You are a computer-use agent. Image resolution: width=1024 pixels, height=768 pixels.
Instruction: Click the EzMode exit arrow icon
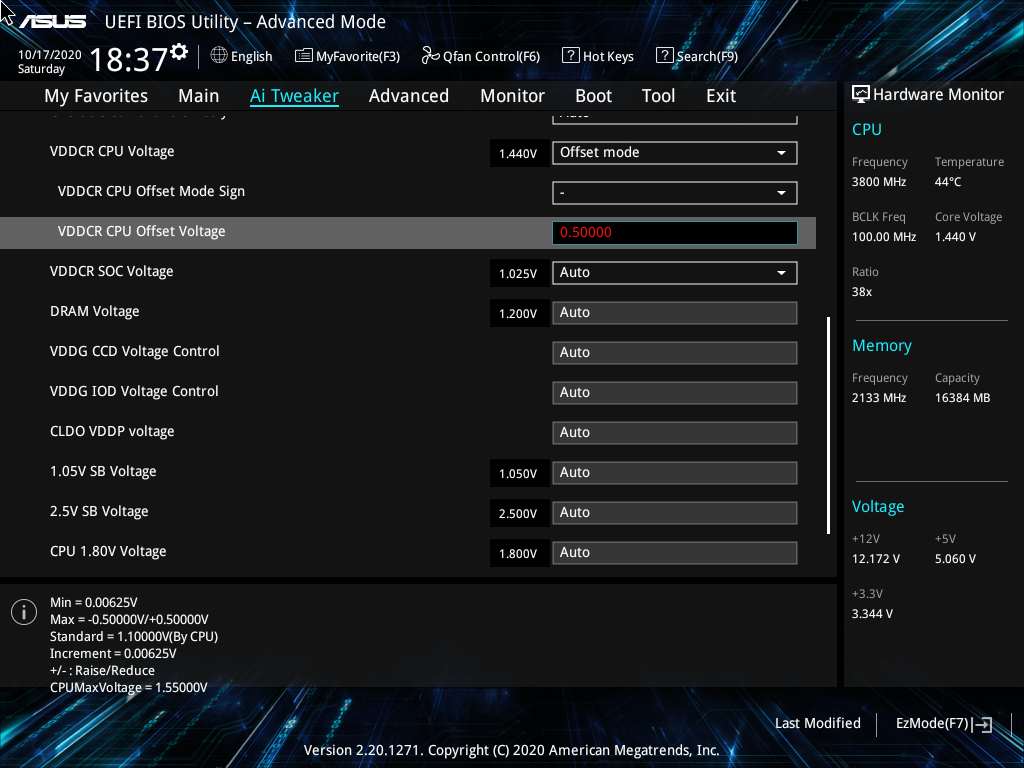click(x=982, y=724)
